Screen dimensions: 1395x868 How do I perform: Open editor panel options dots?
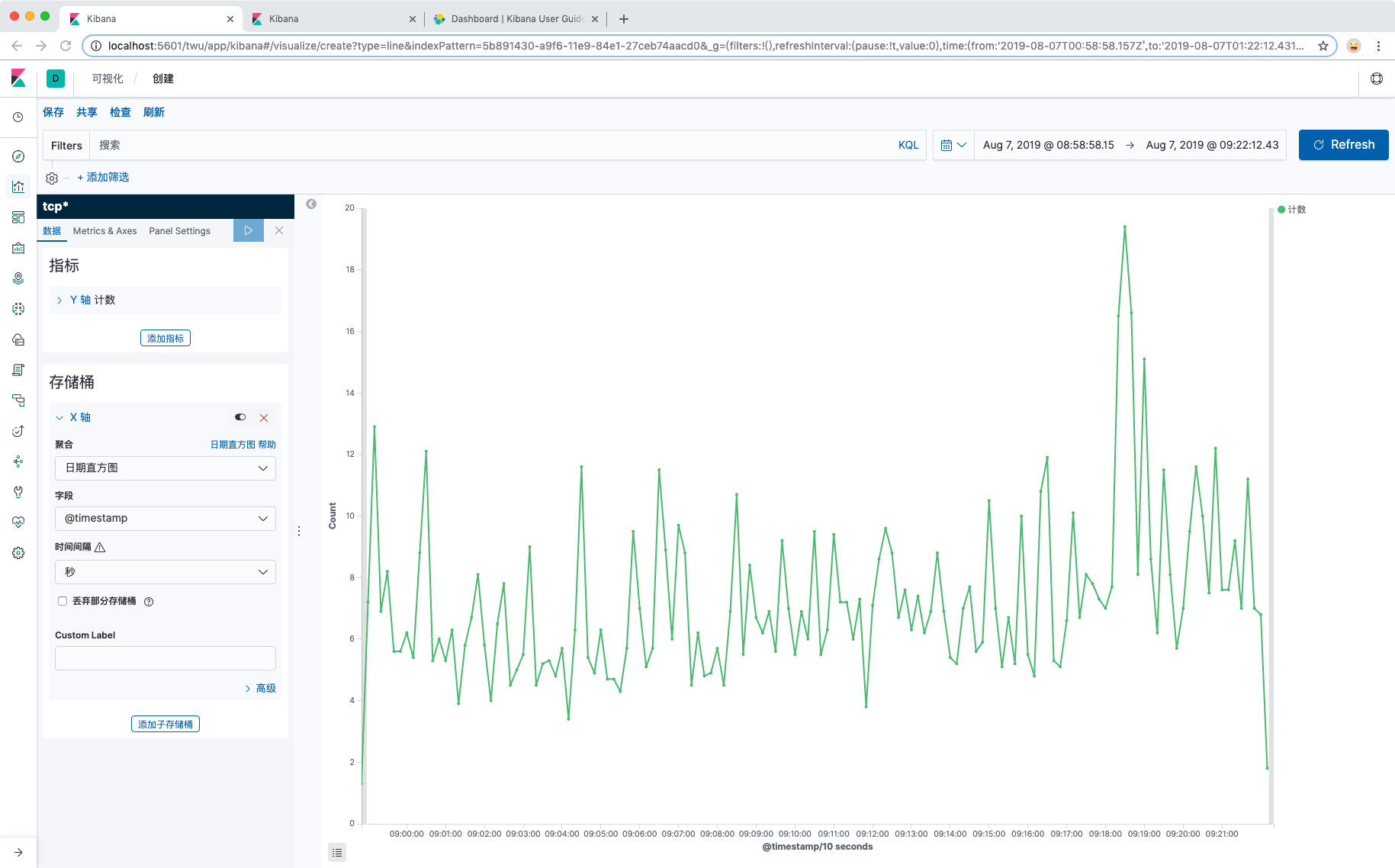(x=299, y=531)
